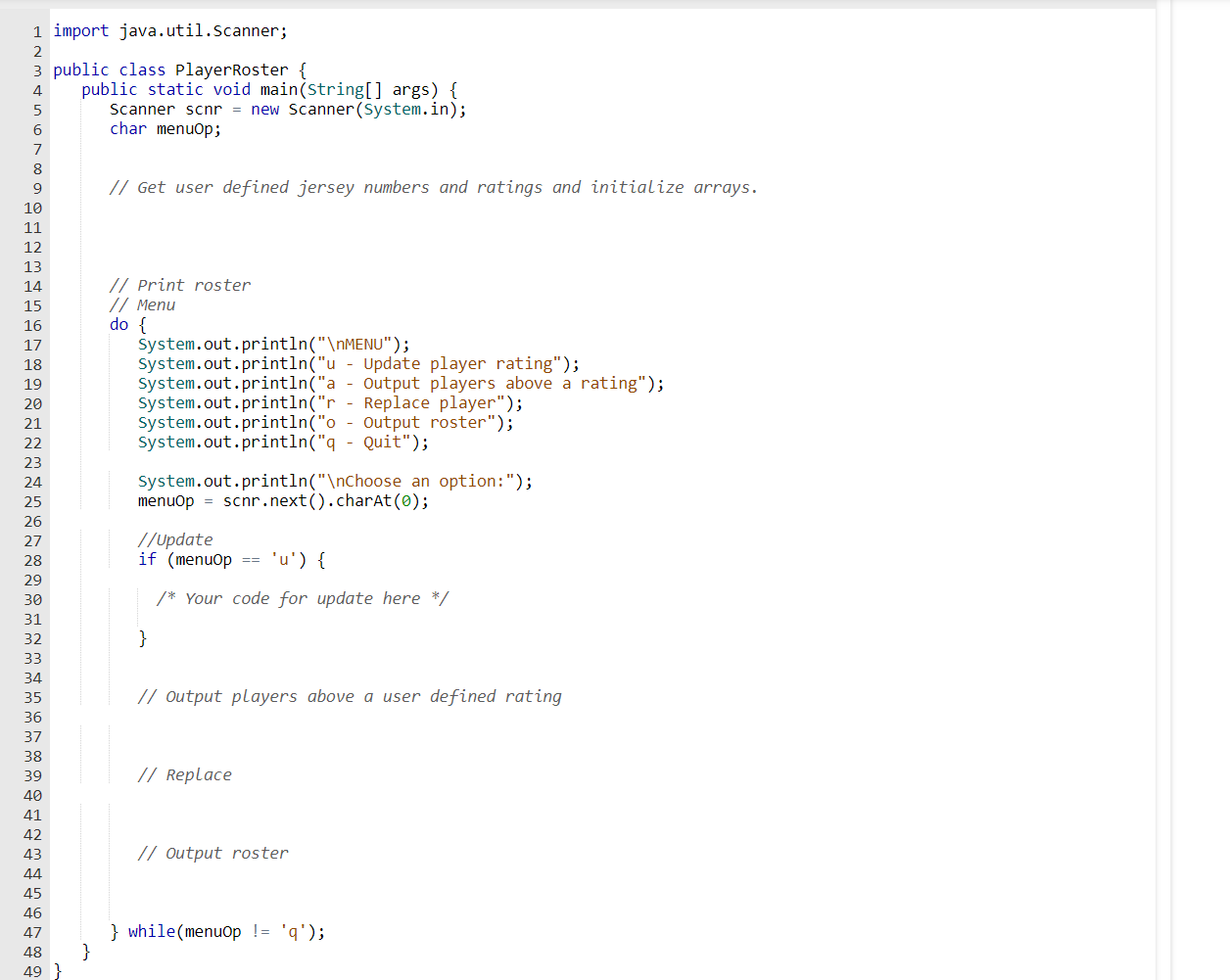This screenshot has width=1230, height=980.
Task: Click line number 28 in the gutter
Action: coord(32,559)
